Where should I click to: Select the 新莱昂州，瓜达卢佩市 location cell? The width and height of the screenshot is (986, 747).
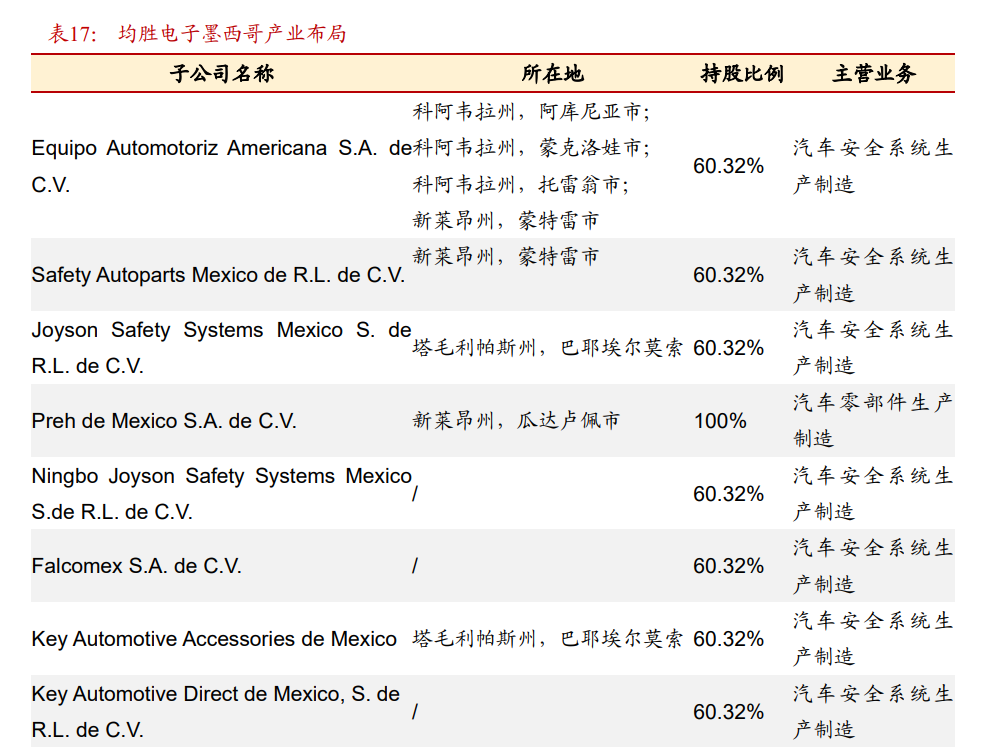(x=516, y=421)
